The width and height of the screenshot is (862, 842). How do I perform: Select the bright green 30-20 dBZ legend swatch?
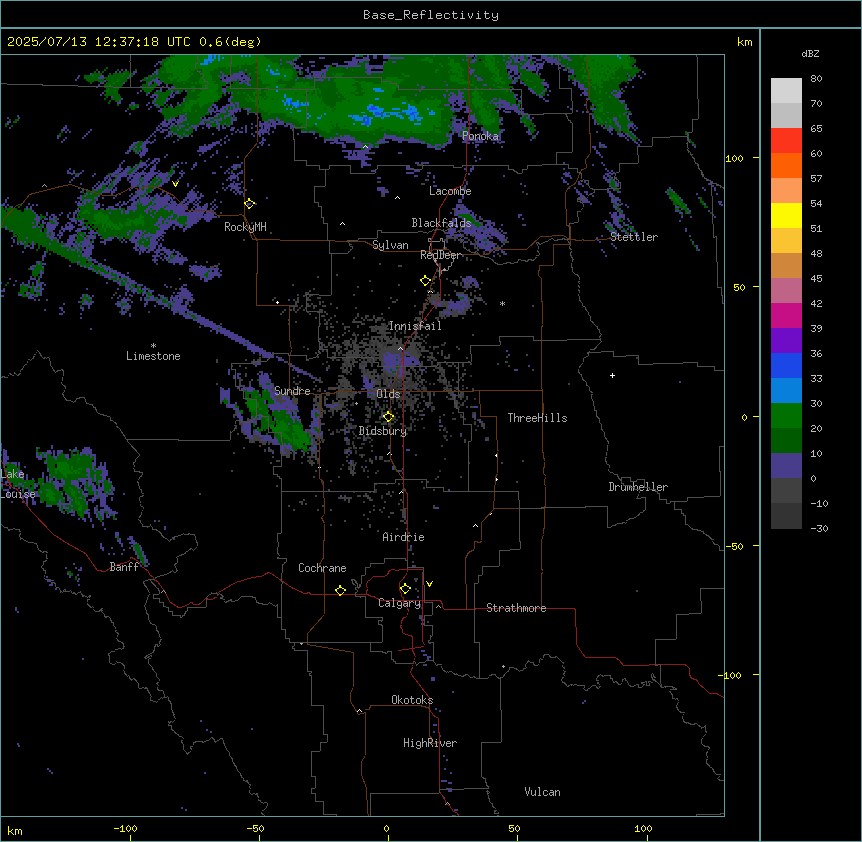tap(786, 416)
